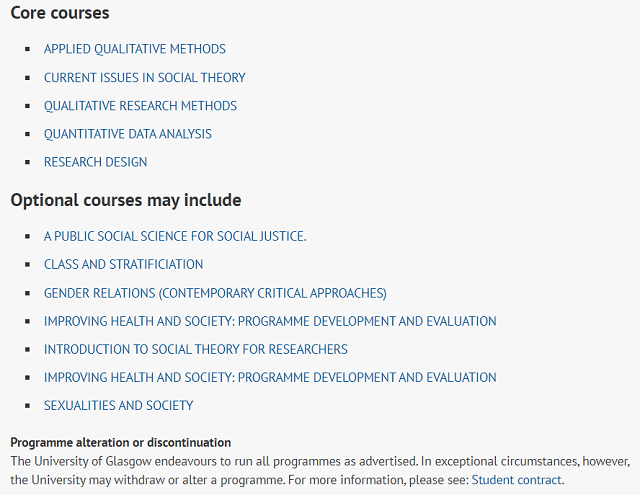640x495 pixels.
Task: Click the Class and Stratification link
Action: click(123, 264)
